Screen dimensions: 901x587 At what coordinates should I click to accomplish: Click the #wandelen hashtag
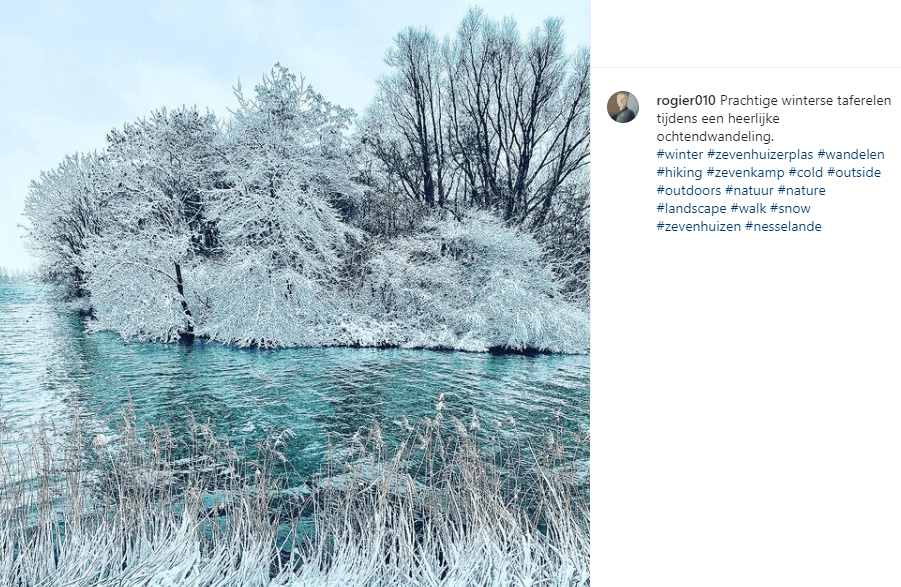pyautogui.click(x=851, y=155)
